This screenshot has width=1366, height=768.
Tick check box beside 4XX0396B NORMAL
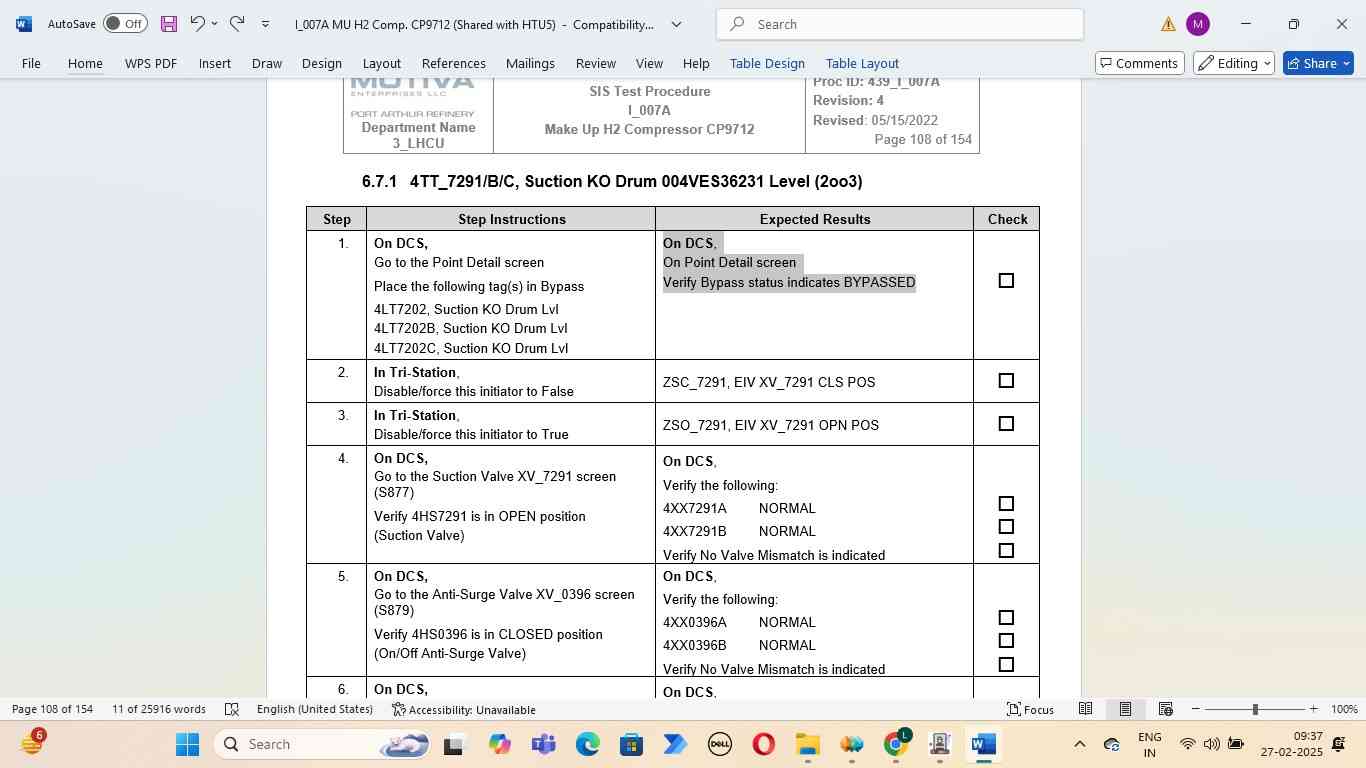(x=1006, y=641)
